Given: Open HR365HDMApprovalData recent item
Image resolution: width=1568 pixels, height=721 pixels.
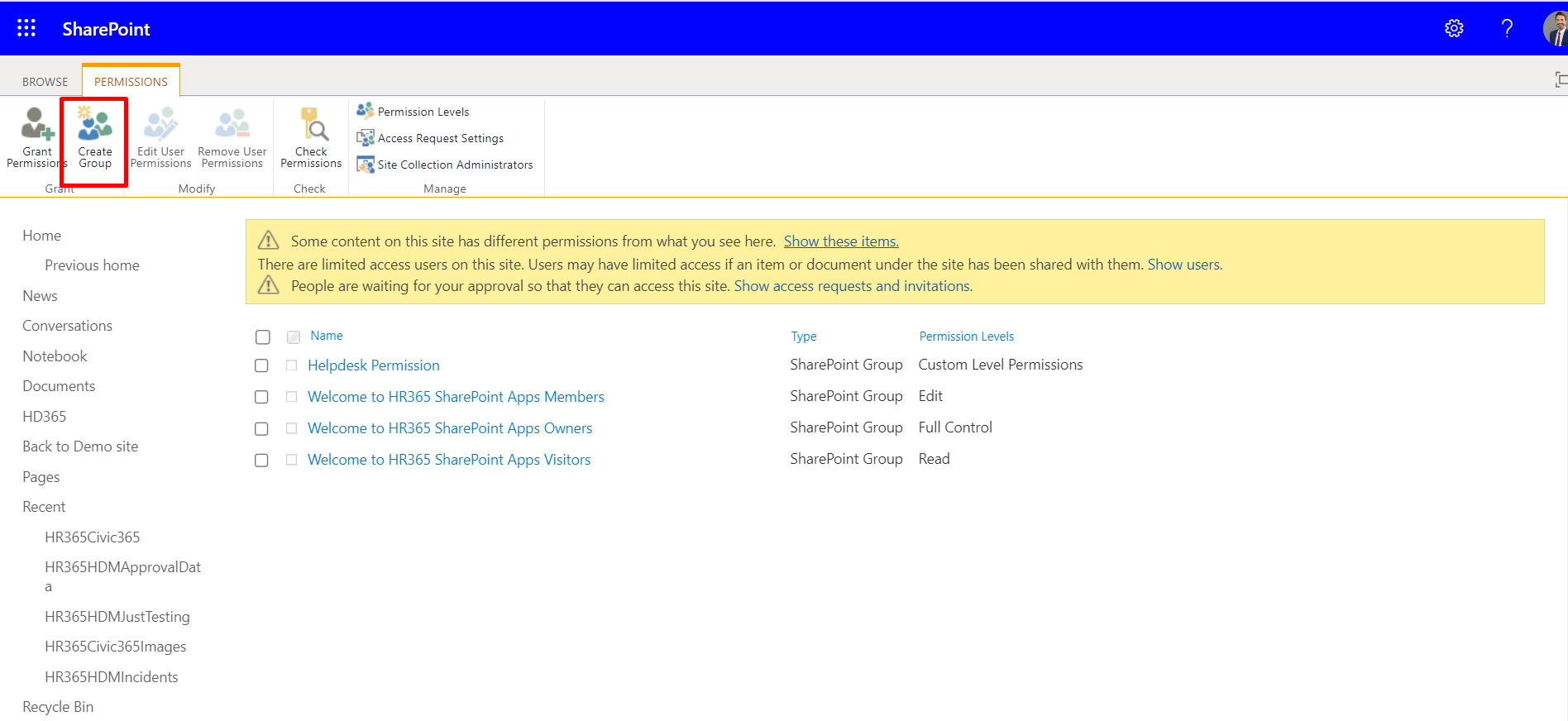Looking at the screenshot, I should point(123,576).
